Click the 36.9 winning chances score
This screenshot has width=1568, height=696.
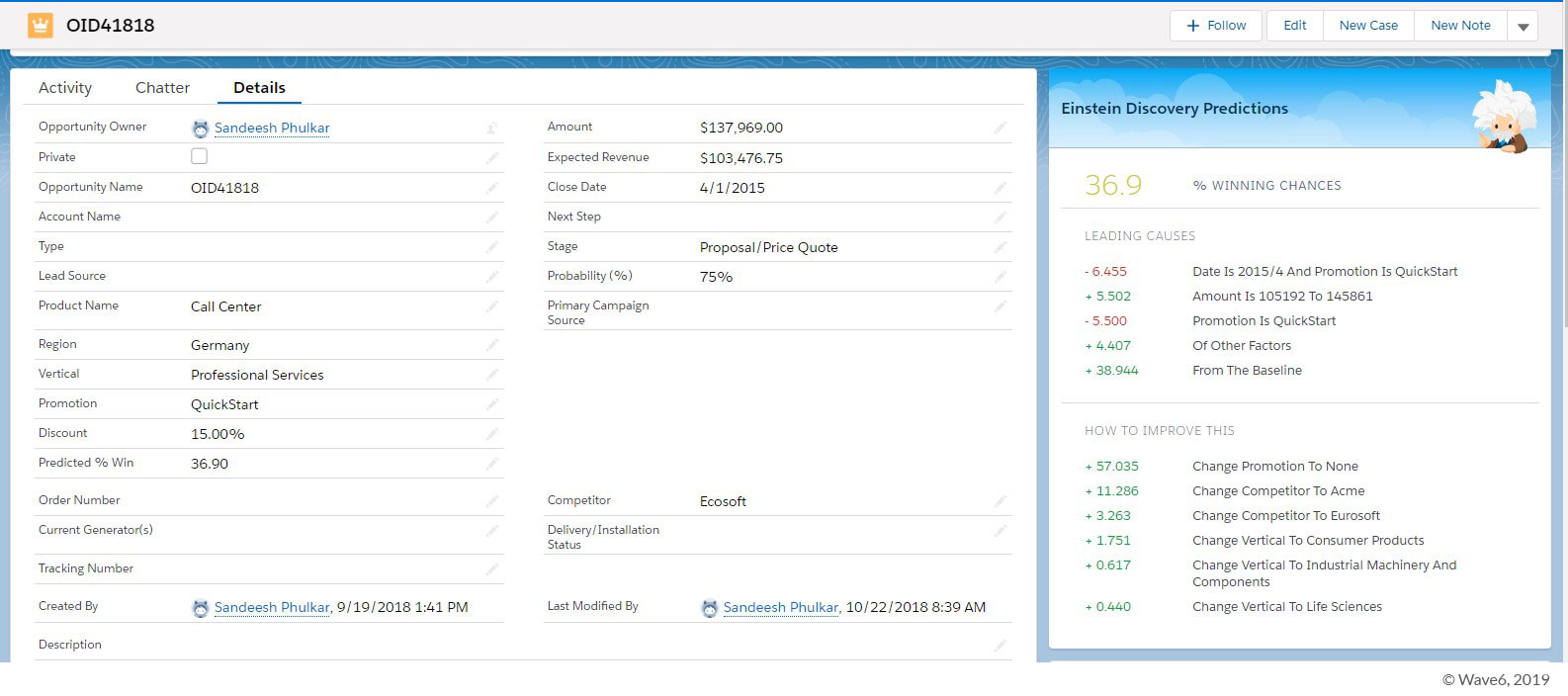[1113, 186]
